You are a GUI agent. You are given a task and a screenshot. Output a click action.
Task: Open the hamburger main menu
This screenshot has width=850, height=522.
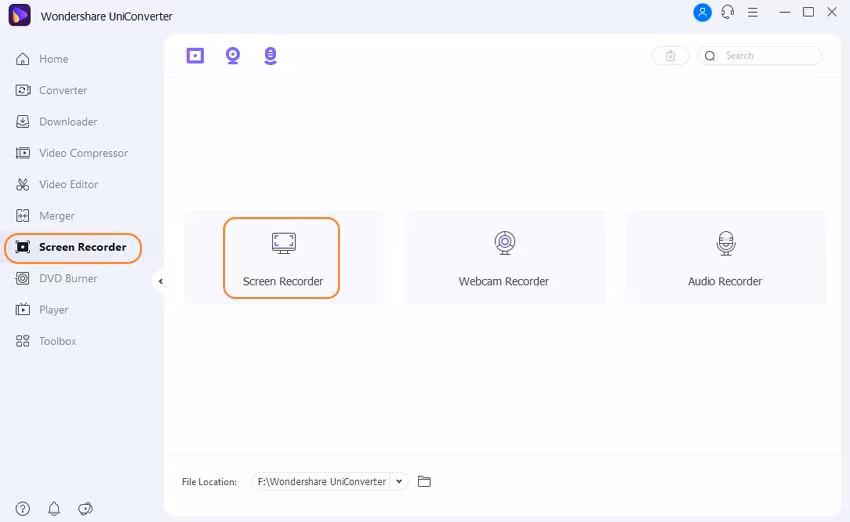752,12
